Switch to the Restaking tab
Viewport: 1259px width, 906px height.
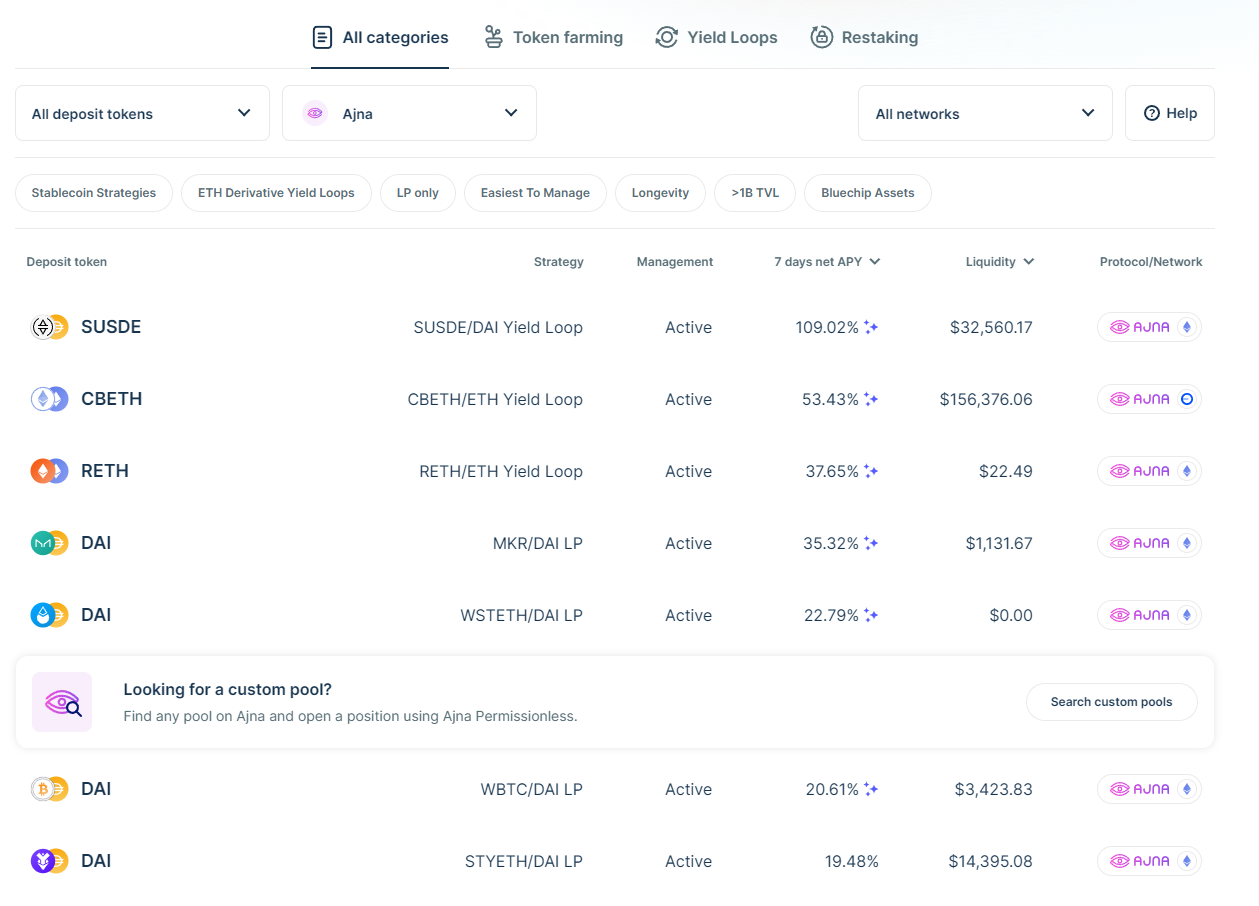[x=864, y=38]
